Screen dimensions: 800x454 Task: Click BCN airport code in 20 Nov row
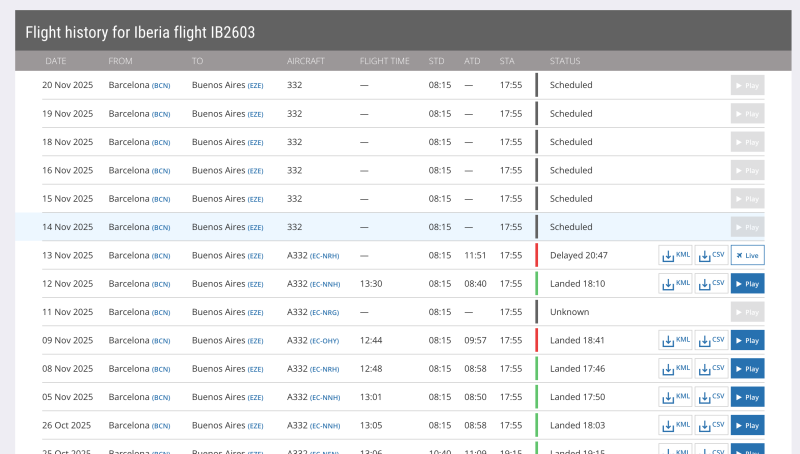pyautogui.click(x=161, y=86)
